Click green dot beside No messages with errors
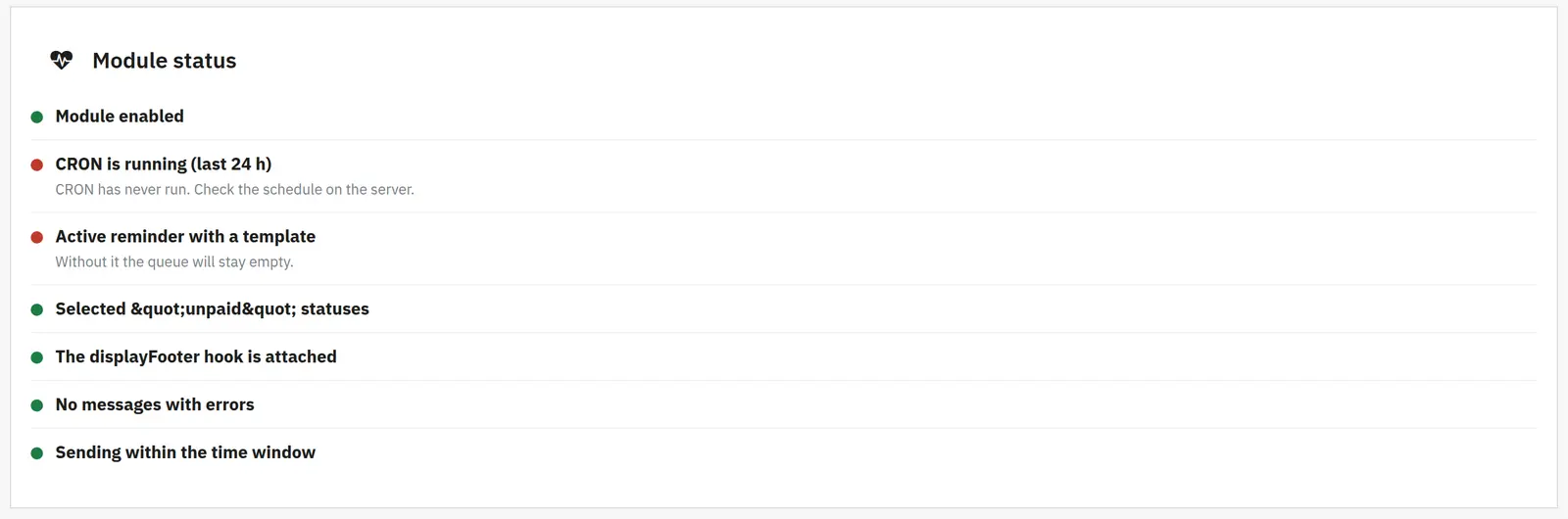This screenshot has height=519, width=1568. click(x=37, y=406)
